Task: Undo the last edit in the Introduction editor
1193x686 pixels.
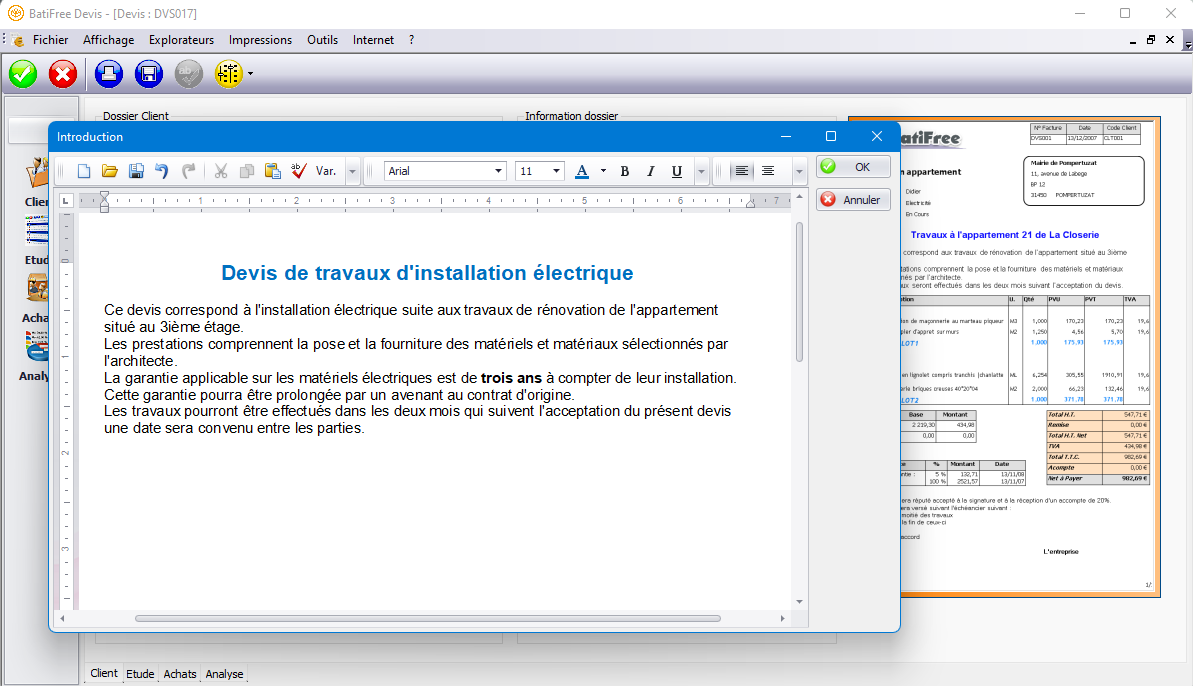Action: point(162,171)
